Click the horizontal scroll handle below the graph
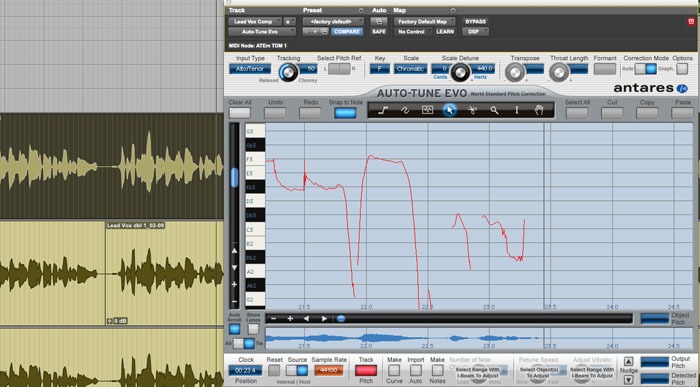Screen dimensions: 700x387 (341, 319)
